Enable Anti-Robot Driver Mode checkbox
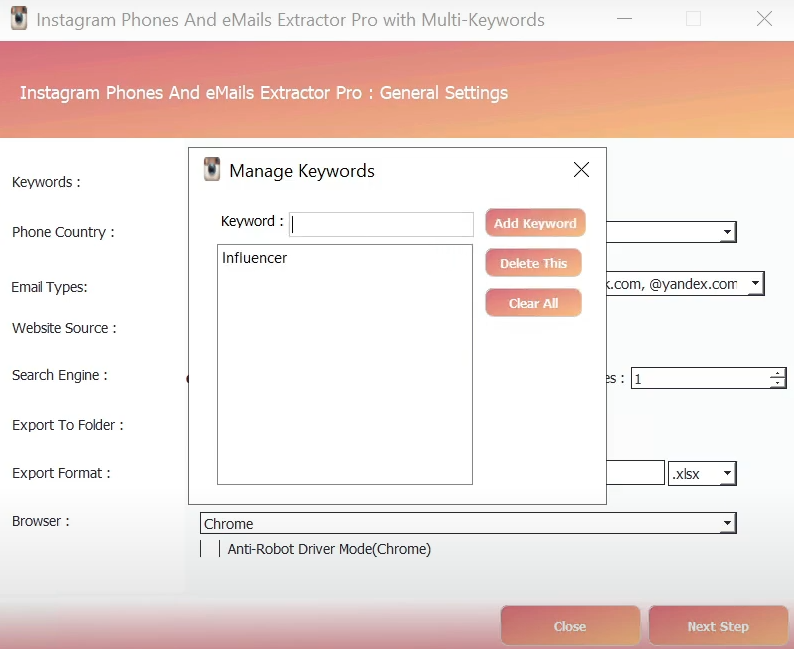The height and width of the screenshot is (649, 794). click(210, 549)
